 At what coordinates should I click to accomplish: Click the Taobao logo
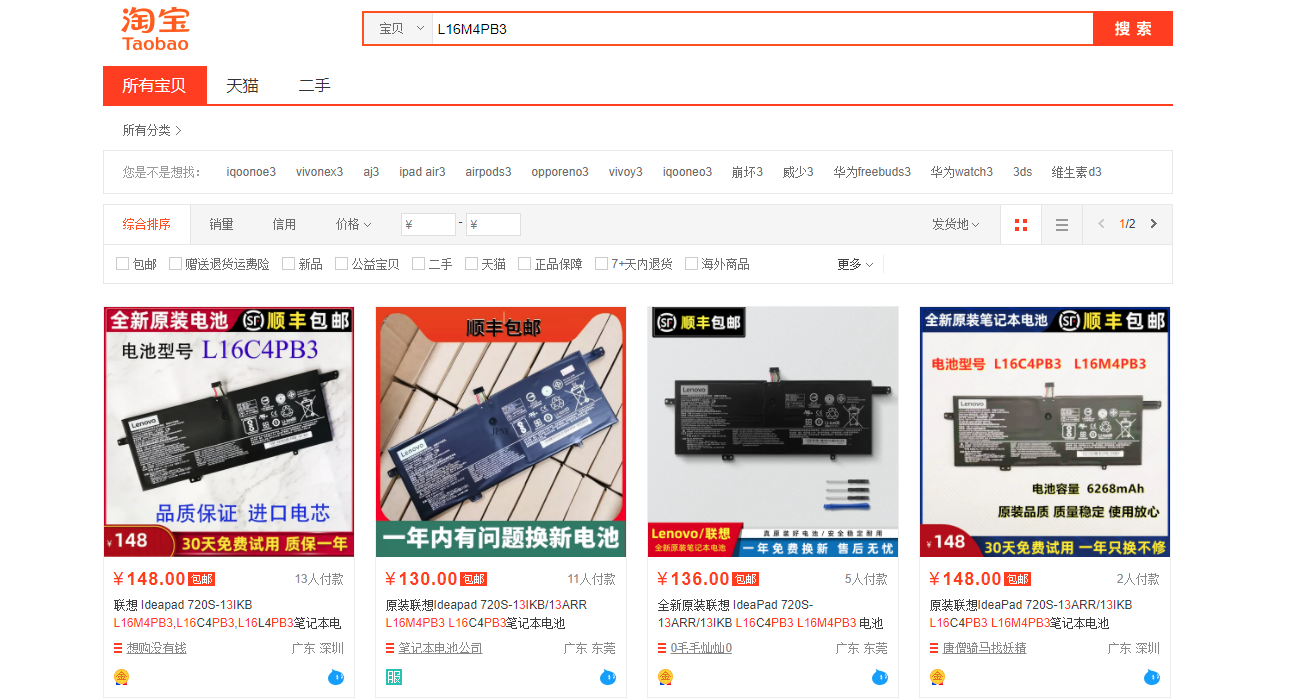click(x=156, y=28)
